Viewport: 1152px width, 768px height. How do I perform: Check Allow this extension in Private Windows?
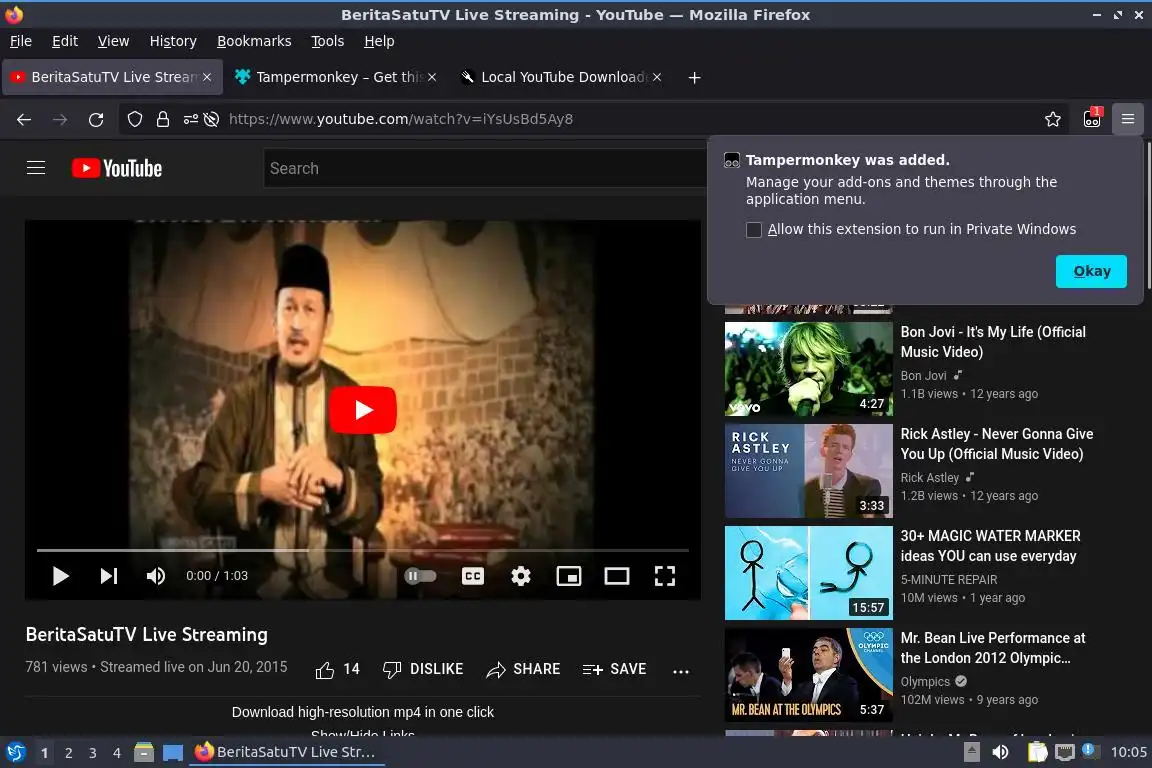[754, 230]
